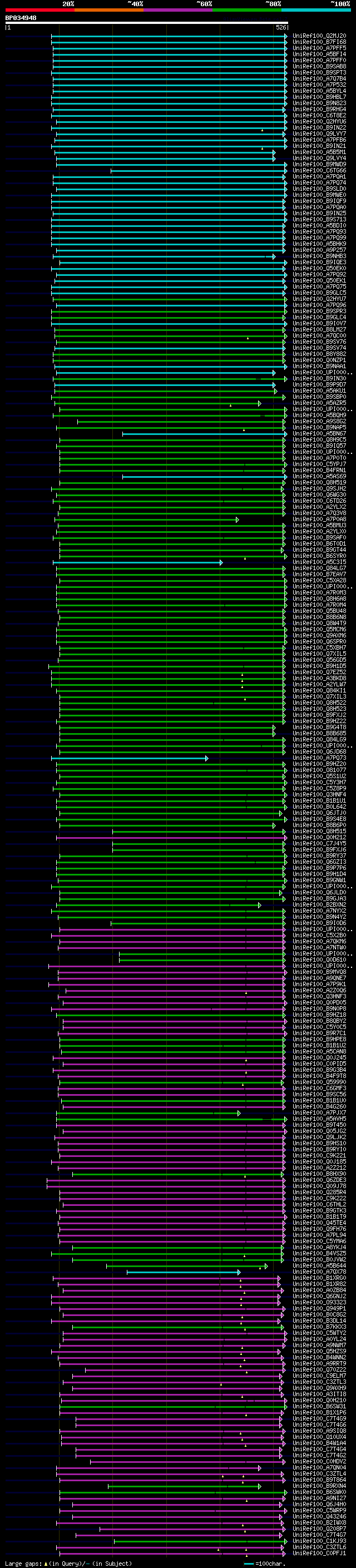
Task: Select hit label UniRef100_O81077
Action: 319,770
